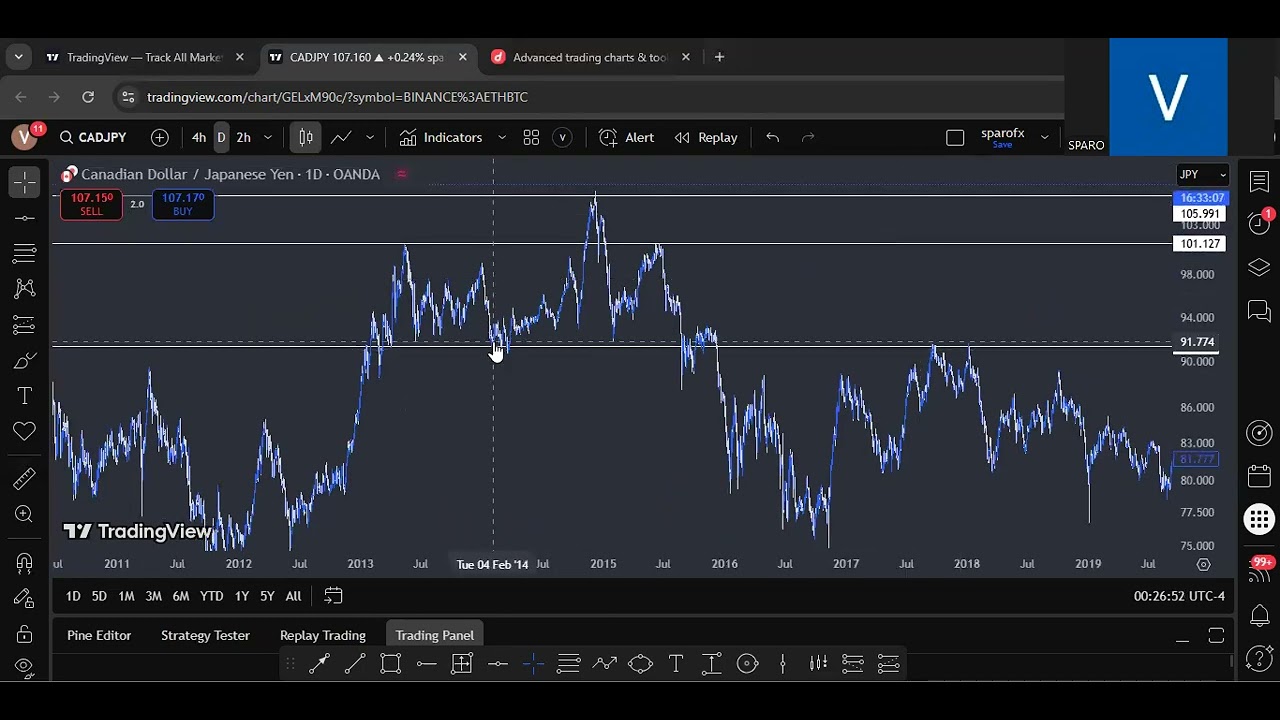Click the CADJPY symbol search field

[x=93, y=138]
